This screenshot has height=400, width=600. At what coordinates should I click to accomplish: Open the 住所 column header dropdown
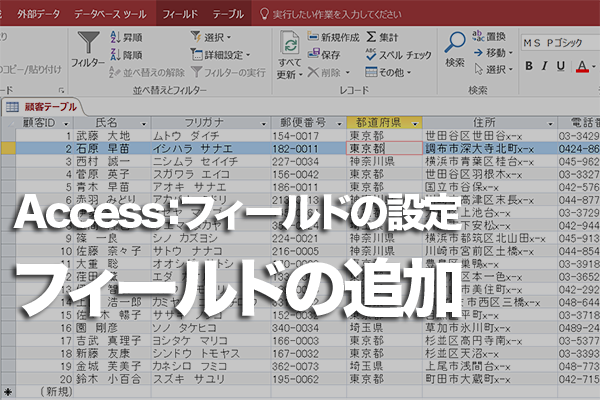tap(550, 124)
